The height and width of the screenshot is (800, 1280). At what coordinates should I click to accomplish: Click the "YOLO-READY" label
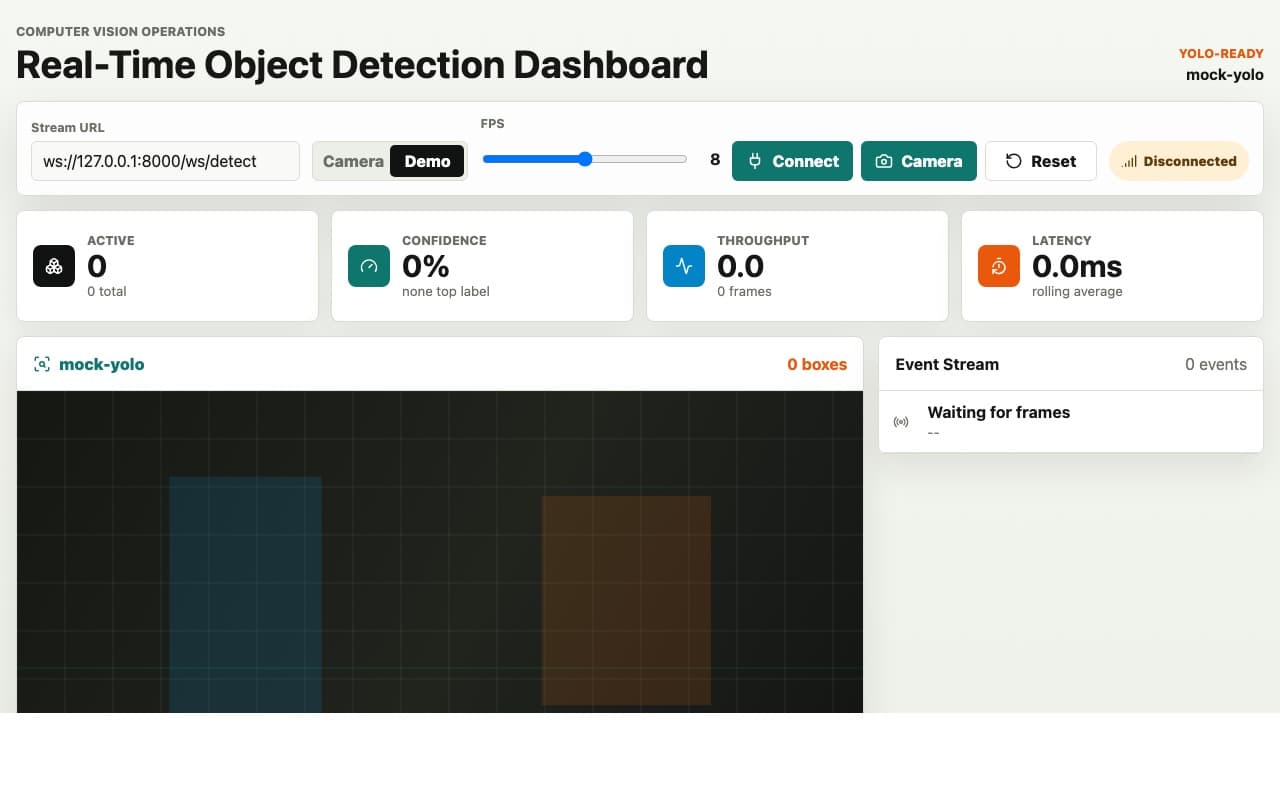(x=1221, y=54)
